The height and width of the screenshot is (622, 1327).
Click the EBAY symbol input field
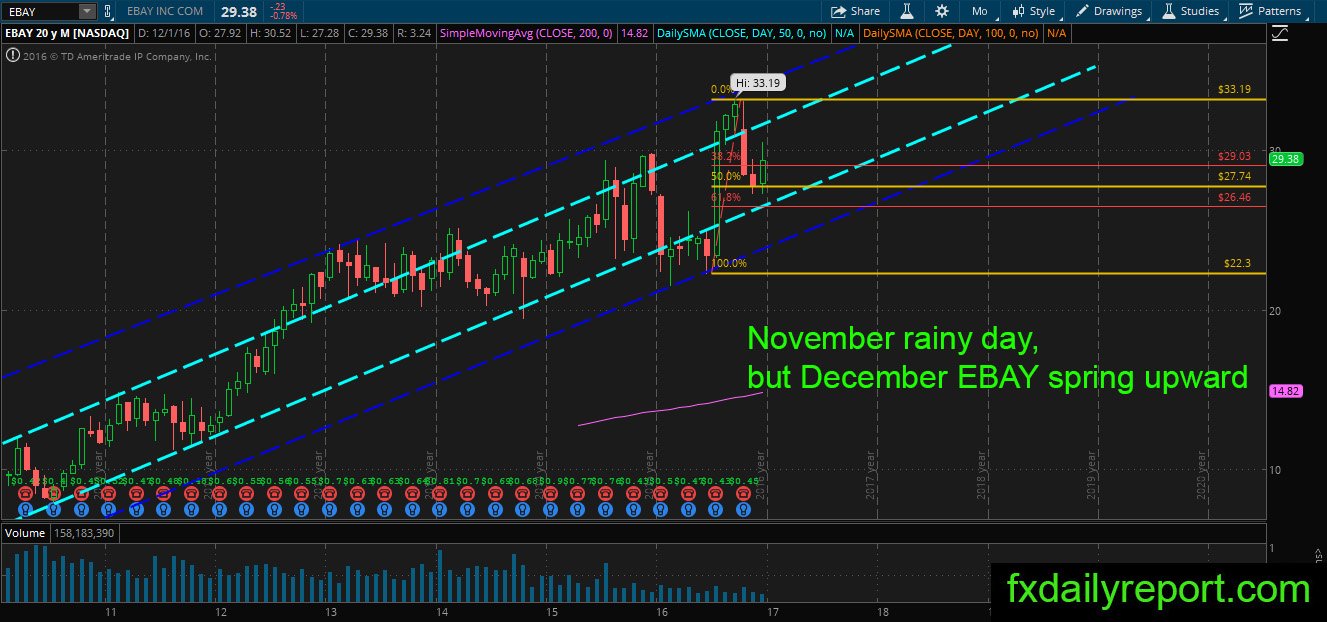pos(39,11)
